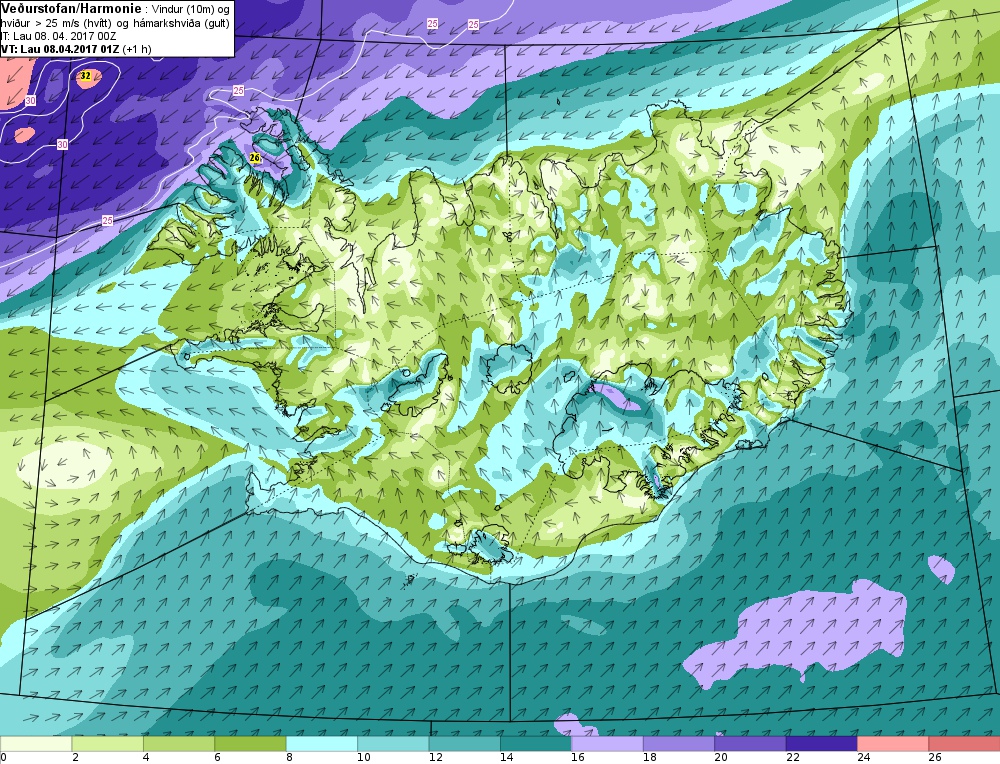This screenshot has width=1000, height=764.
Task: Click the '(+1 h)' forecast offset text
Action: click(x=137, y=49)
